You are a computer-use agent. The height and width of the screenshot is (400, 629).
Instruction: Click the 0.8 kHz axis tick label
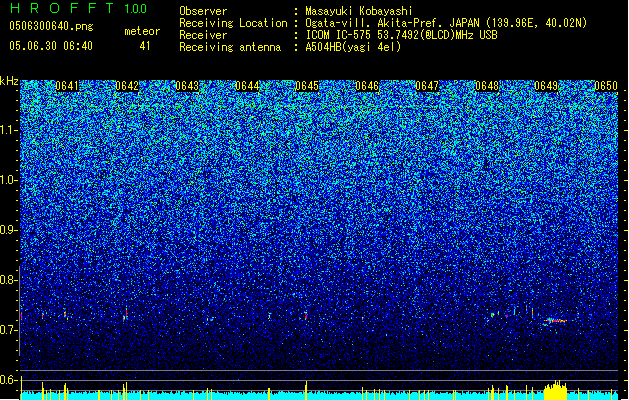pos(8,280)
